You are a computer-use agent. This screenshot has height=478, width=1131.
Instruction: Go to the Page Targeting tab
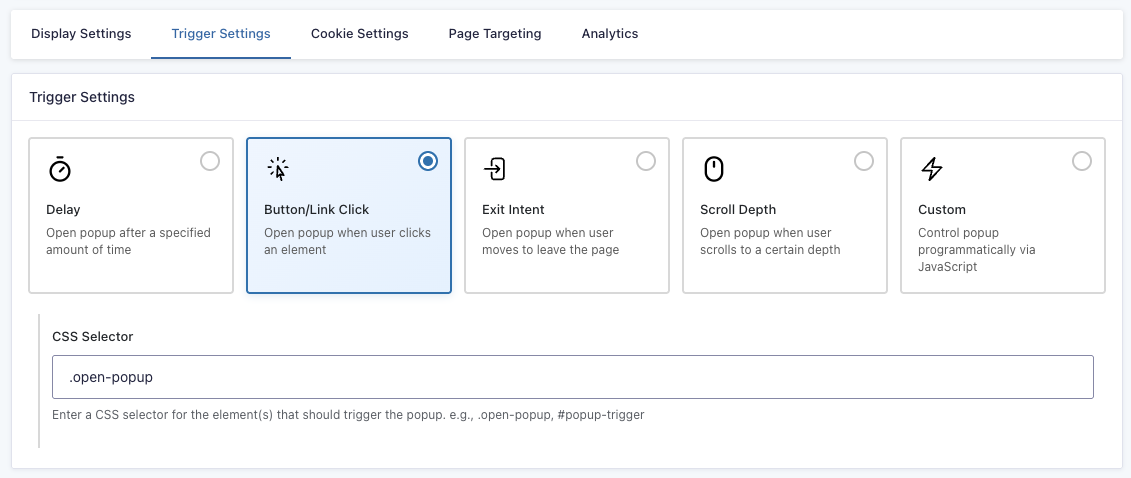coord(495,34)
